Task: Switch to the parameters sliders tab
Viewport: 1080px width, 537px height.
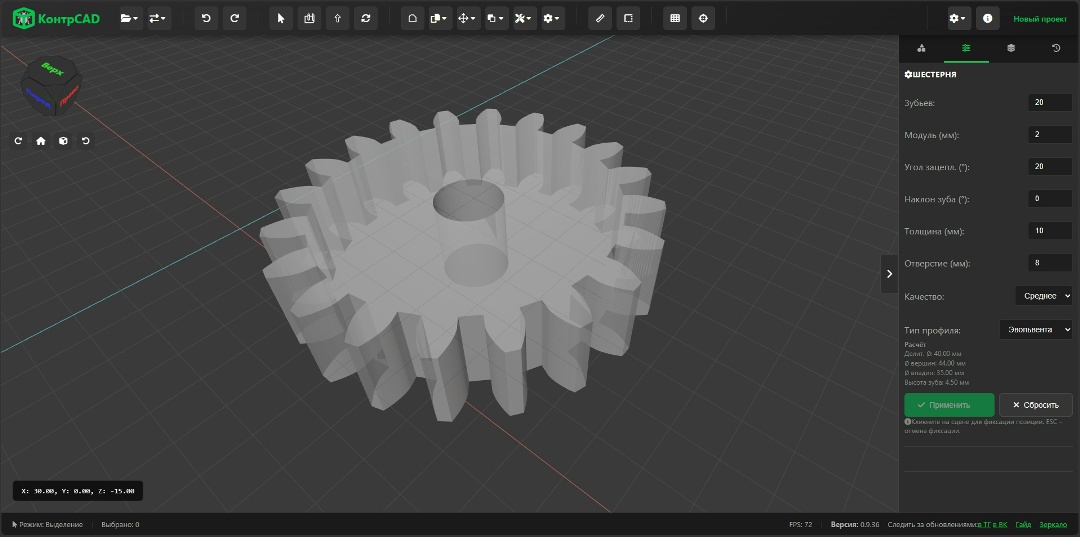Action: point(966,48)
